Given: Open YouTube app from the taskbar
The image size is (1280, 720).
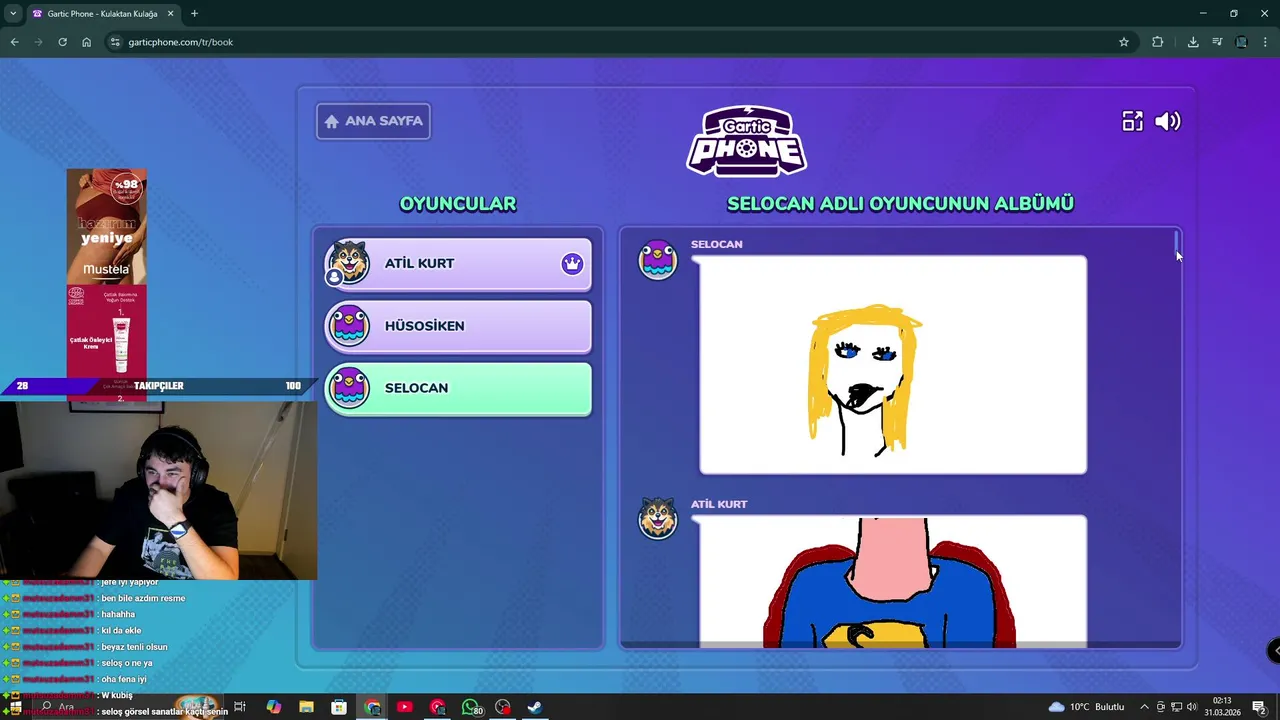Looking at the screenshot, I should [404, 707].
